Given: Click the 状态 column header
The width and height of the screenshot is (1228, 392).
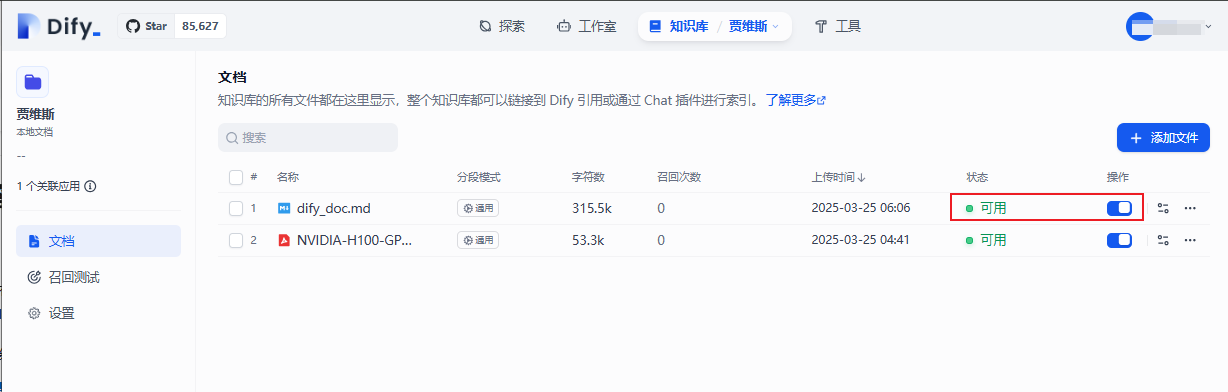Looking at the screenshot, I should pyautogui.click(x=977, y=177).
